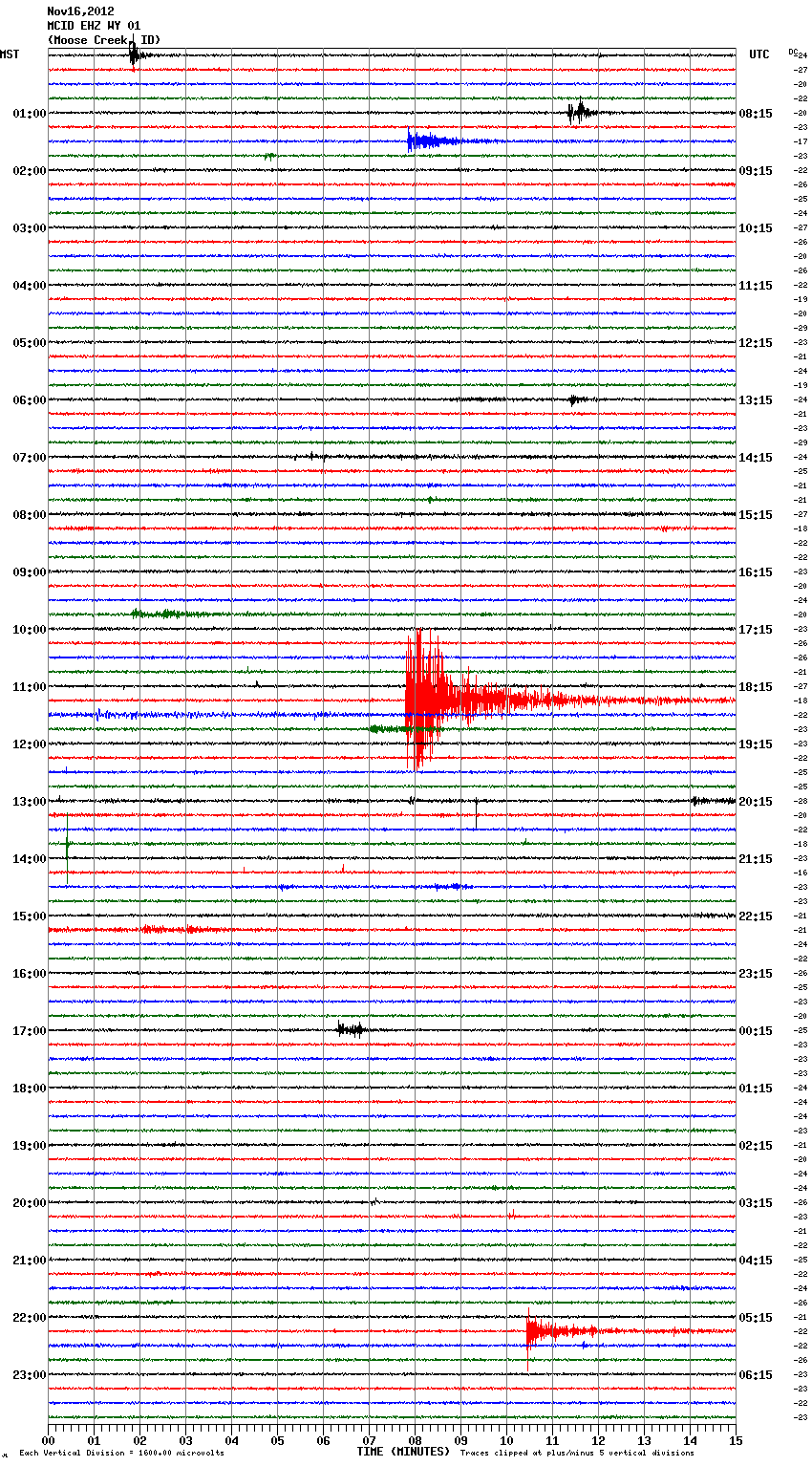
Task: Select the black event on 01:00 trace
Action: [x=579, y=113]
